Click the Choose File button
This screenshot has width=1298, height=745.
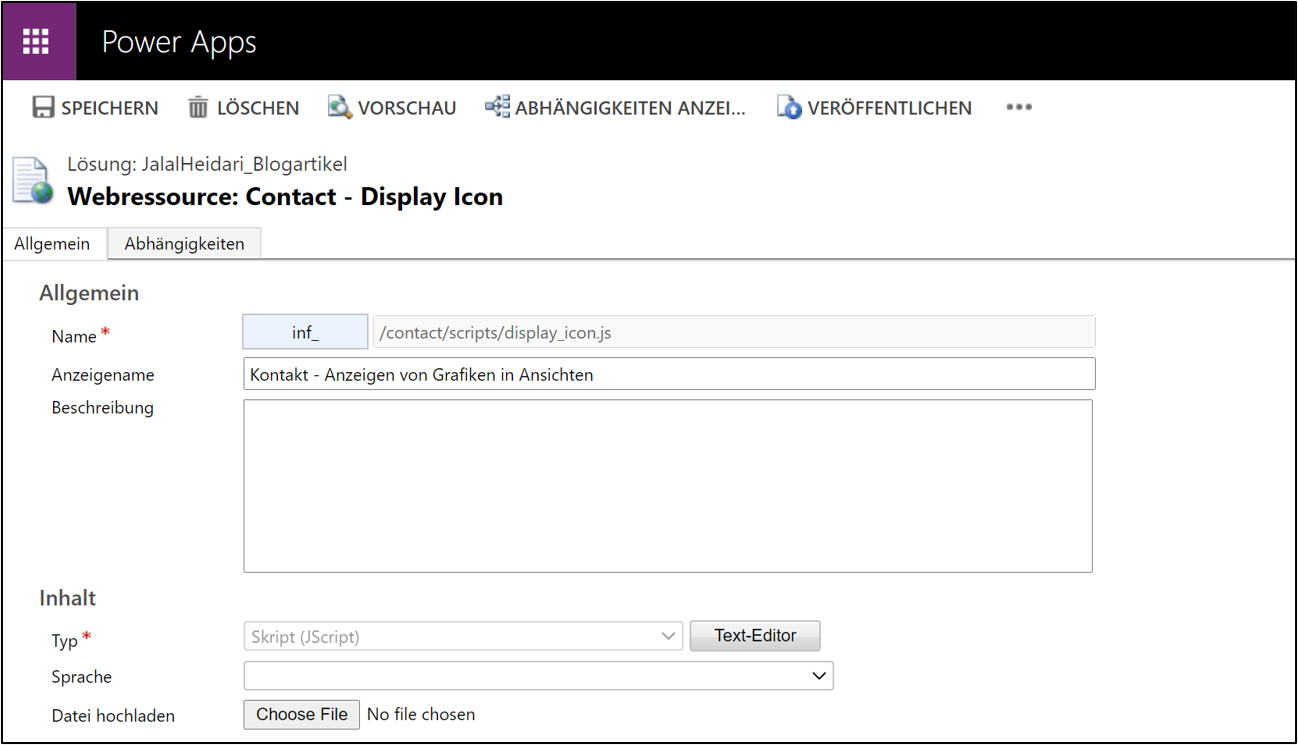tap(302, 714)
